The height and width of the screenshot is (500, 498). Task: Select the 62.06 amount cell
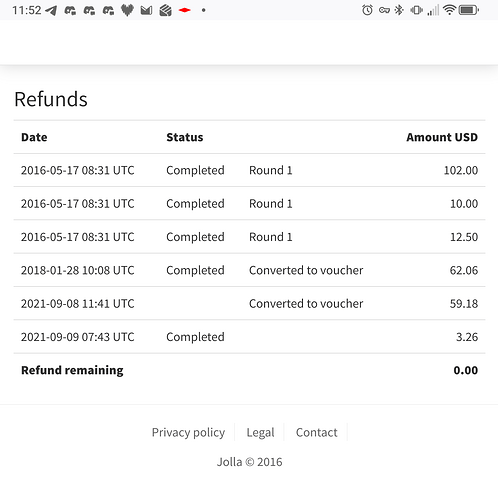464,270
